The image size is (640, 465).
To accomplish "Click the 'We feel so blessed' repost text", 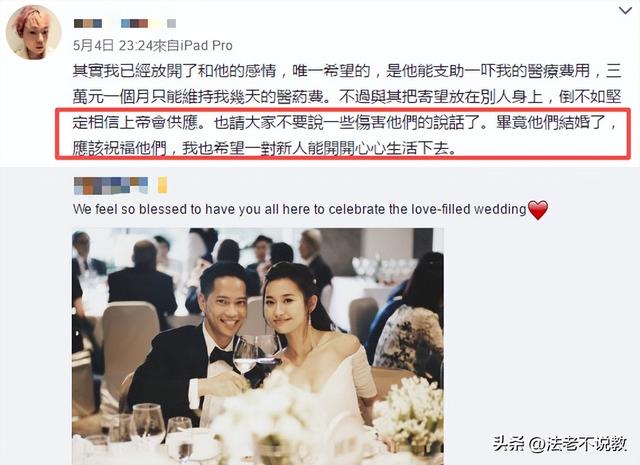I will click(300, 209).
